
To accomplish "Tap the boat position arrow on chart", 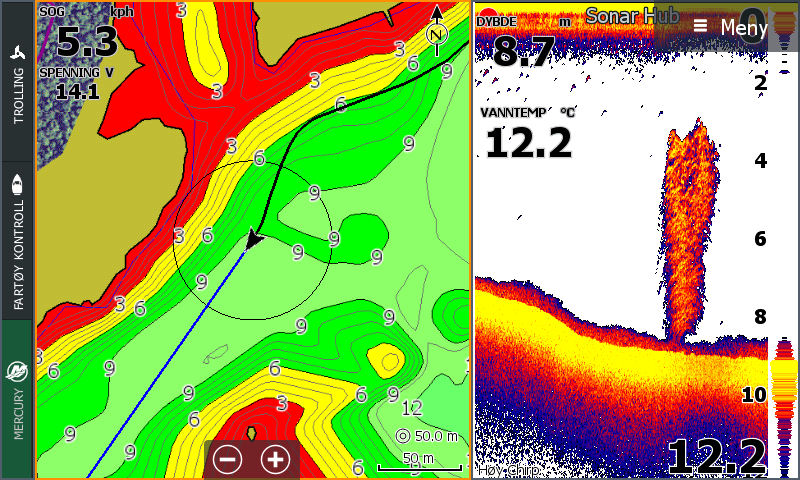I will pos(253,240).
